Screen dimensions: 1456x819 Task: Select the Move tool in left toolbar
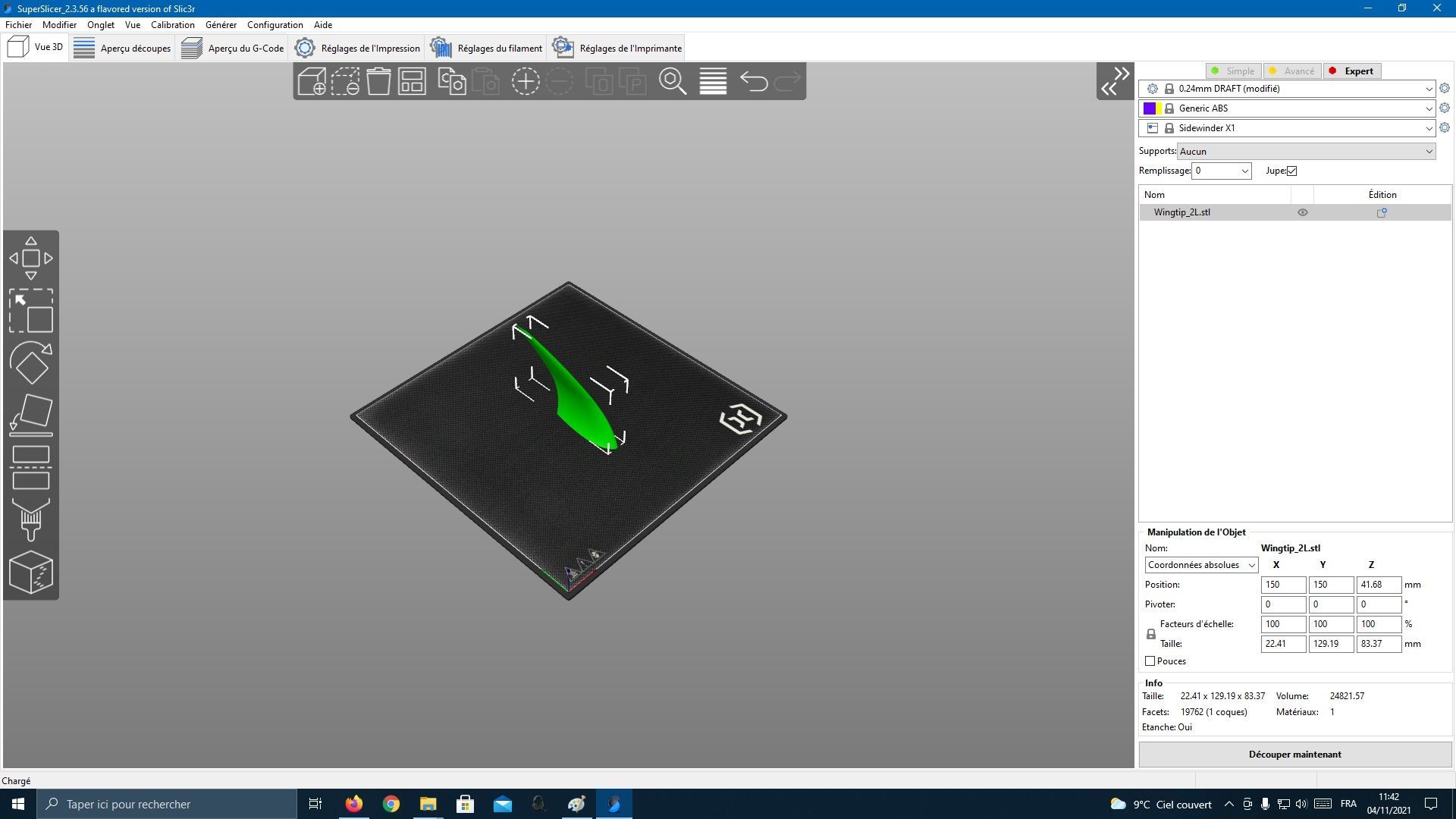pos(31,258)
